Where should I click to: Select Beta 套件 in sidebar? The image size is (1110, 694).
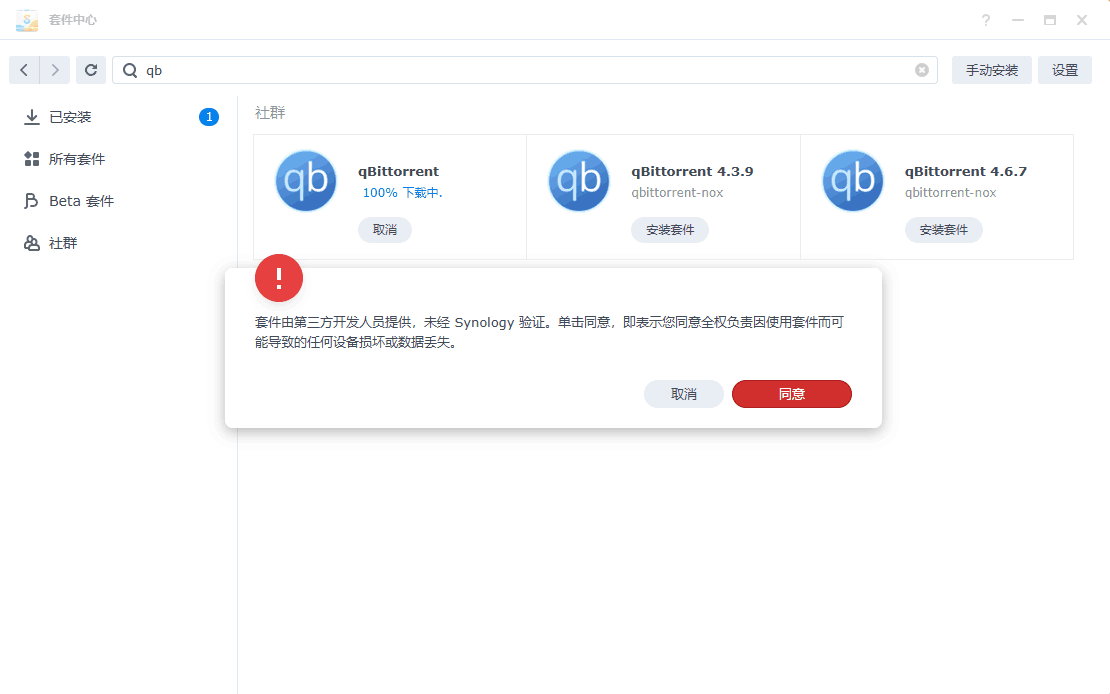(x=119, y=201)
